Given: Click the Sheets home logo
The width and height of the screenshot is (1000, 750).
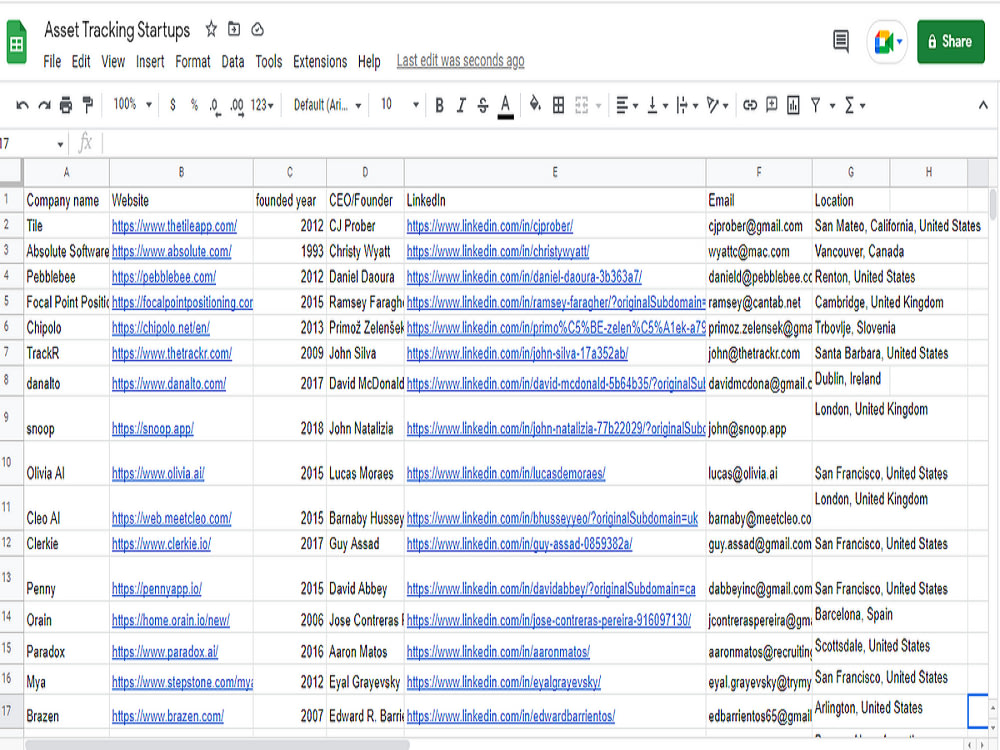Looking at the screenshot, I should 17,42.
